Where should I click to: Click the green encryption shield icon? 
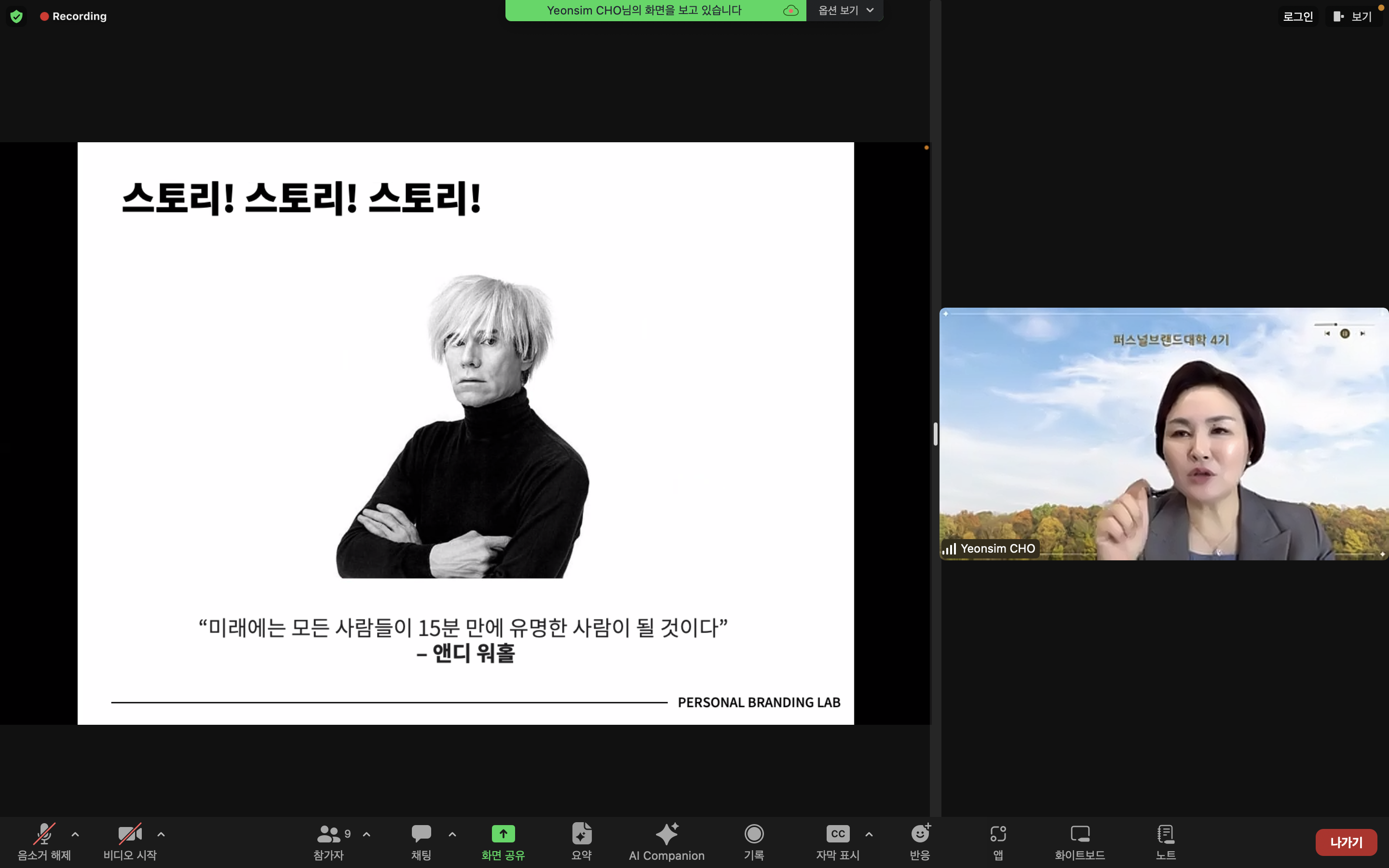pyautogui.click(x=17, y=16)
